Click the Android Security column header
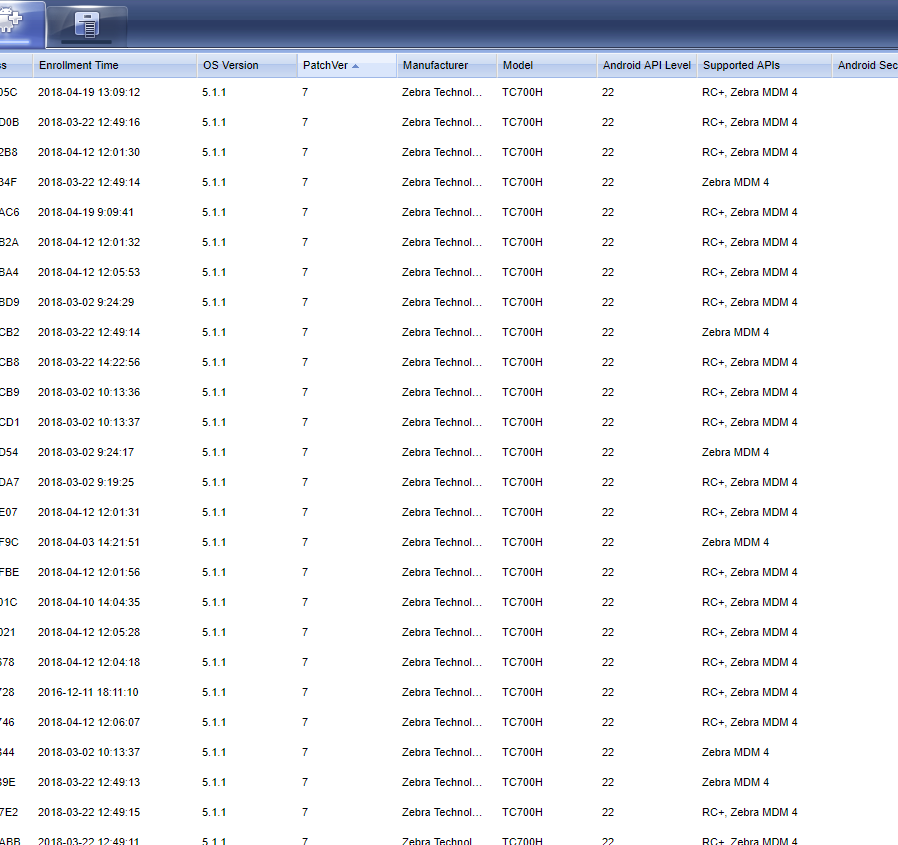 [x=866, y=65]
